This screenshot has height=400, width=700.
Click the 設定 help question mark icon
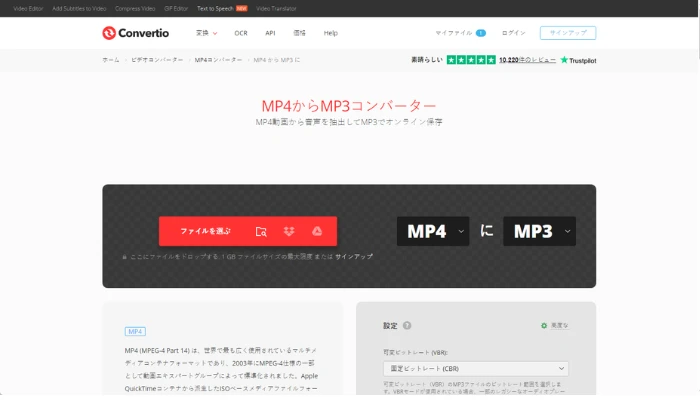(x=407, y=325)
